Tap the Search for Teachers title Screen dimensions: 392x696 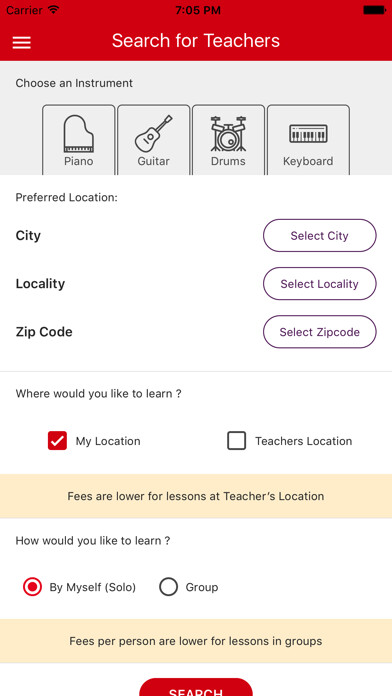pos(196,40)
